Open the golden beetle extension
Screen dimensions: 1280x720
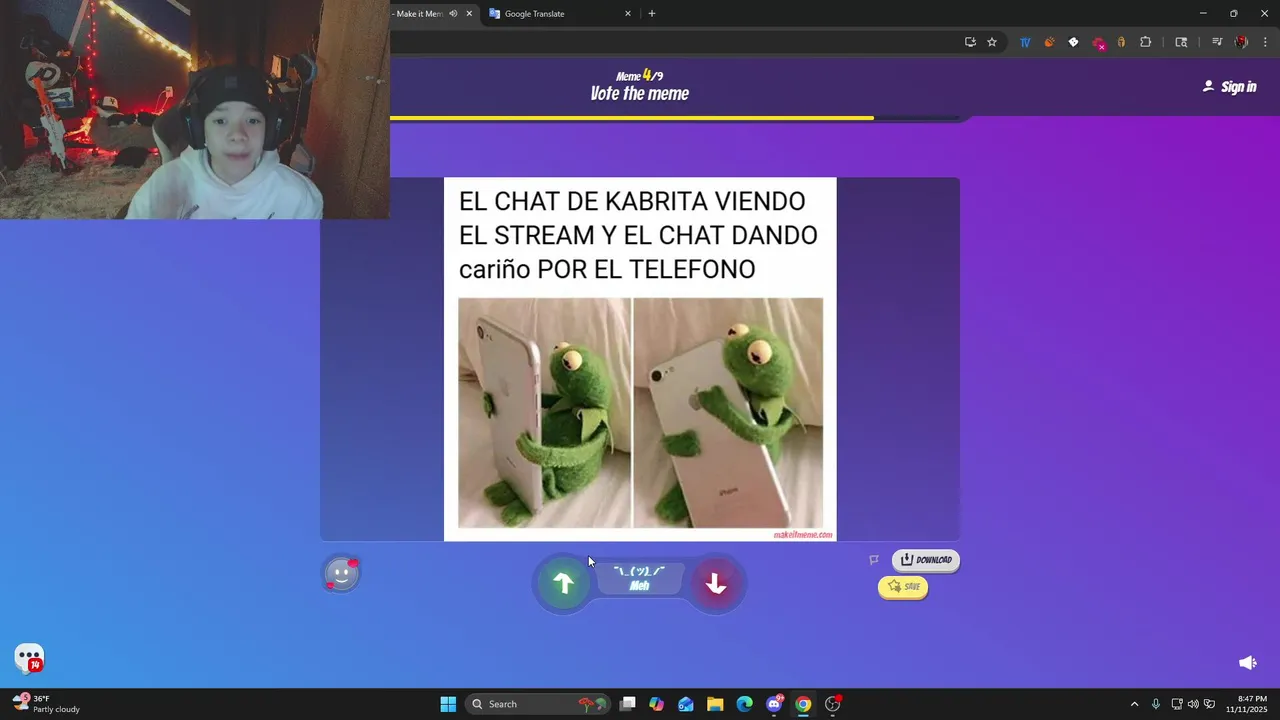(1121, 42)
